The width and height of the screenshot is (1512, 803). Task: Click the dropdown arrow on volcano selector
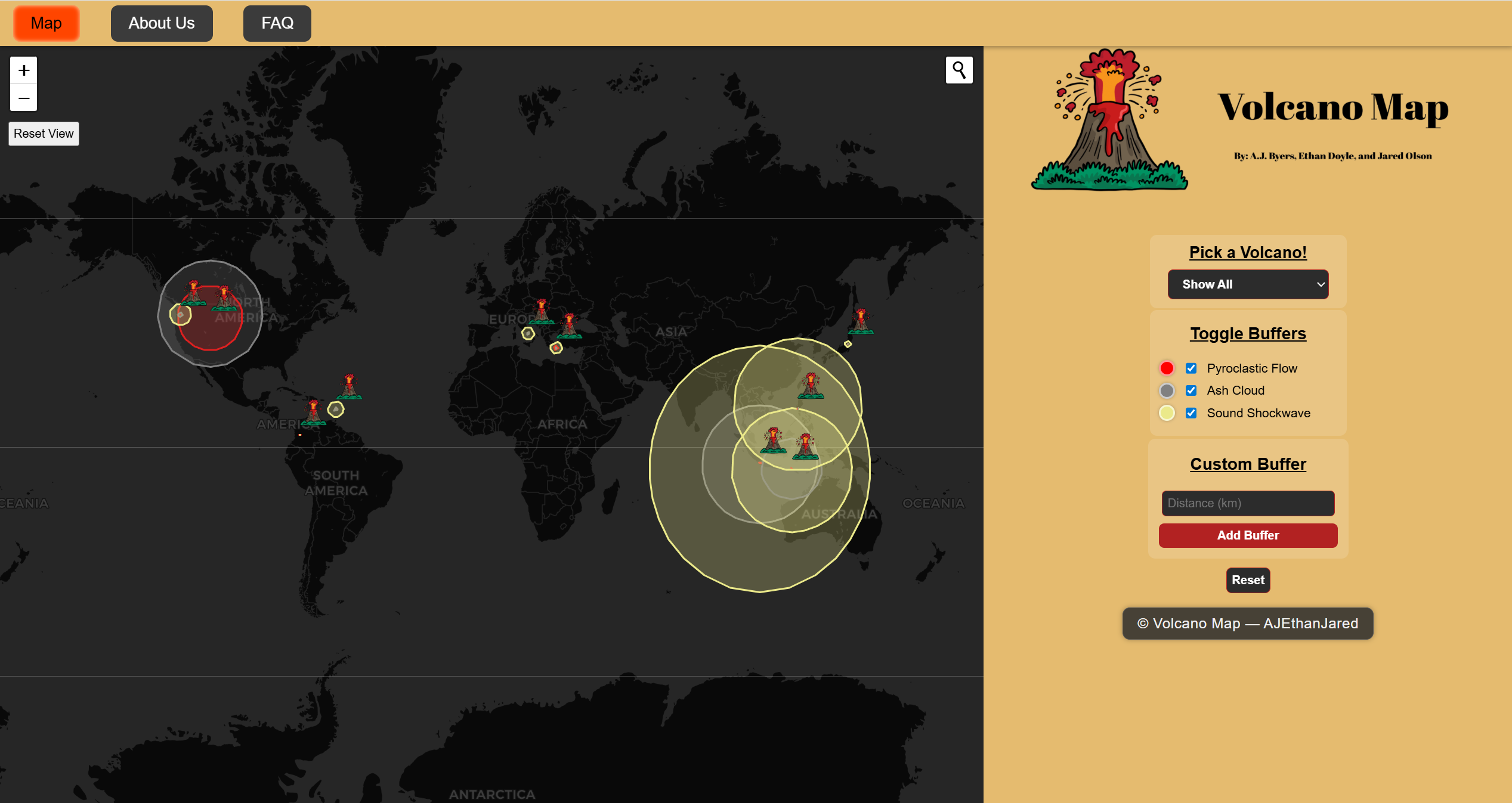click(x=1321, y=284)
